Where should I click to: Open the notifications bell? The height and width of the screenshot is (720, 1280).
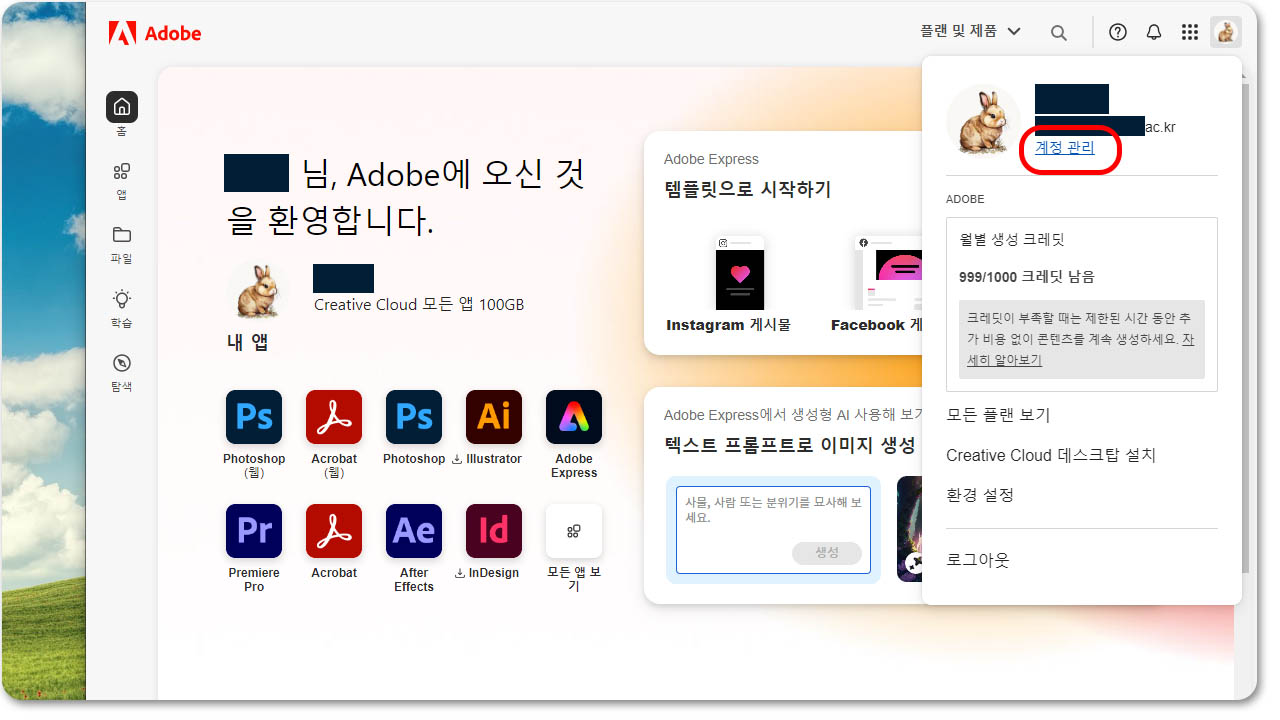[1154, 32]
